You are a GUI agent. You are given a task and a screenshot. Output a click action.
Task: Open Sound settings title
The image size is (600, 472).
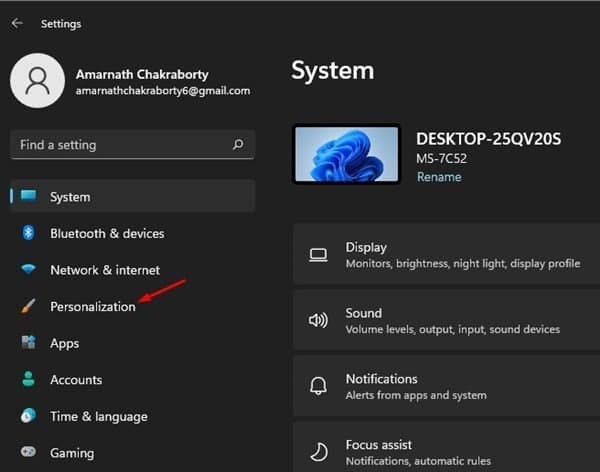tap(364, 313)
